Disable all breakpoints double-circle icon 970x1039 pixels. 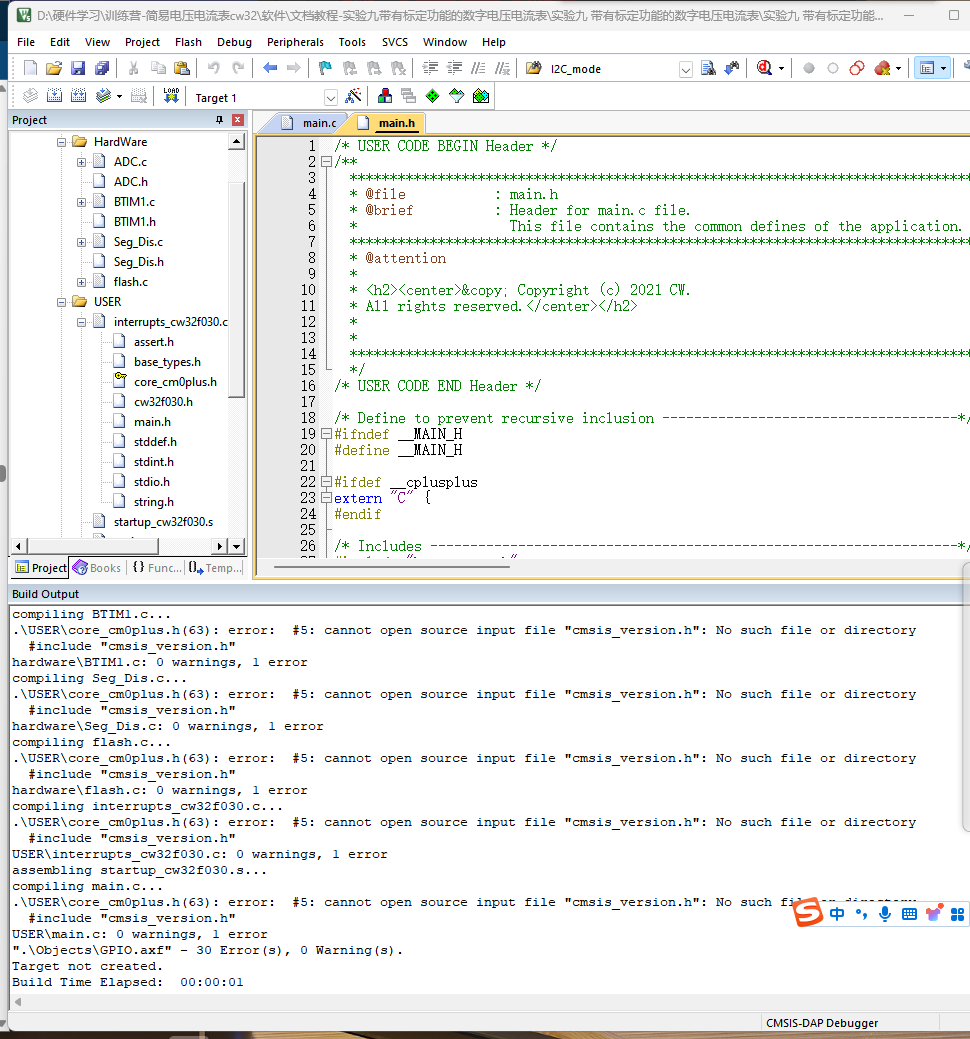(857, 68)
